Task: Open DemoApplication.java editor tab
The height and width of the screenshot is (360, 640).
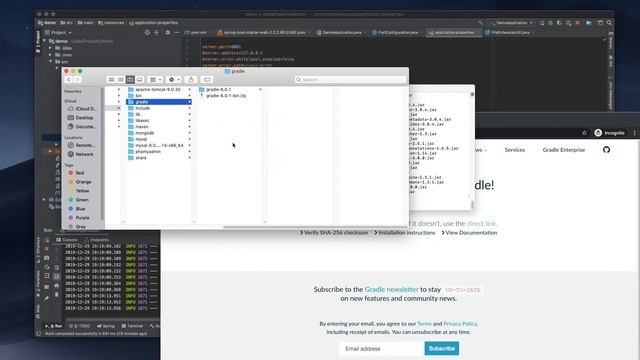Action: 339,32
